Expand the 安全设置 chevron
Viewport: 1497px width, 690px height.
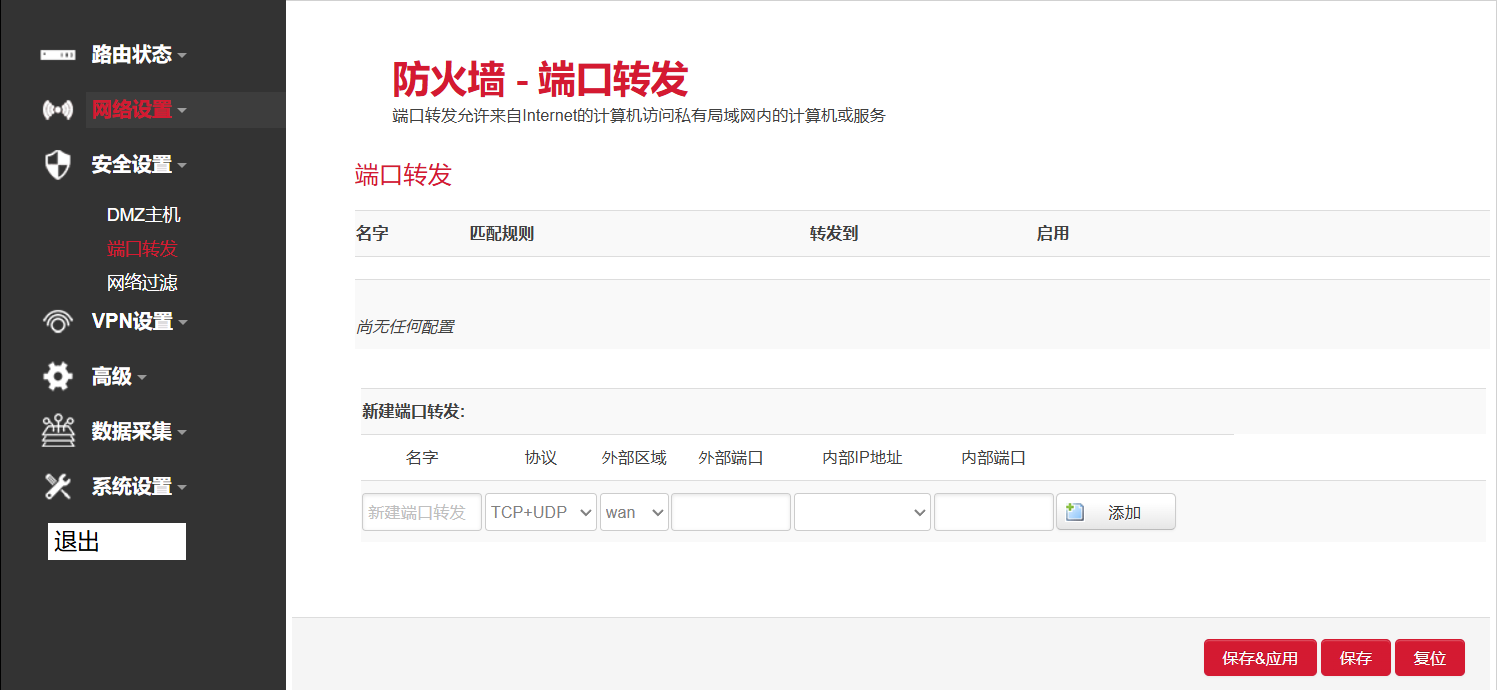click(x=183, y=164)
